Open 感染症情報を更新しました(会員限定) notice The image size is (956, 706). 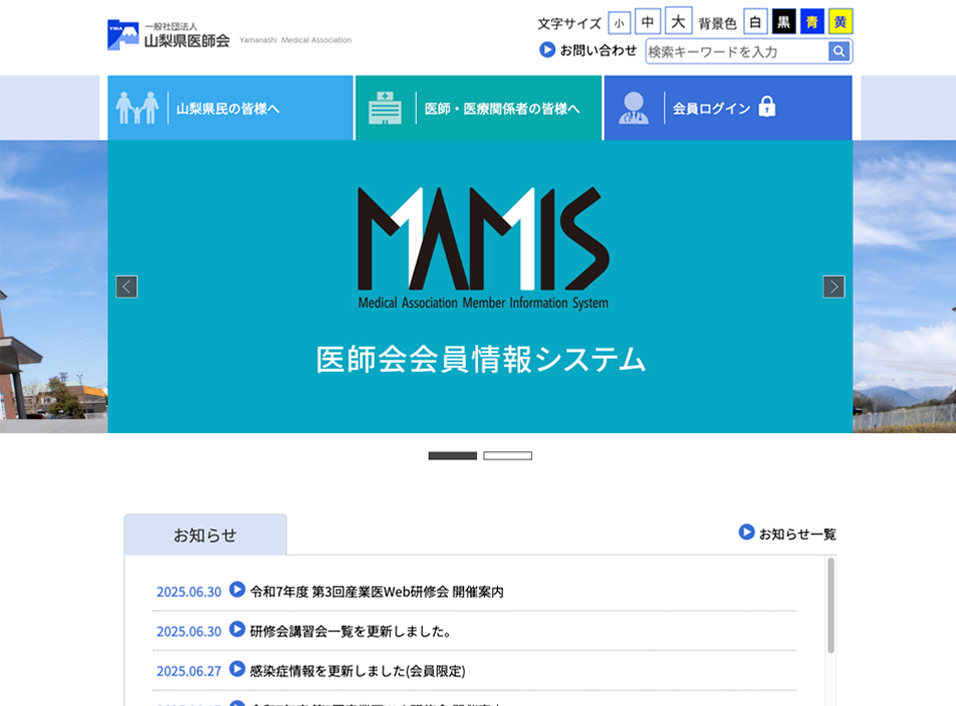pyautogui.click(x=357, y=671)
